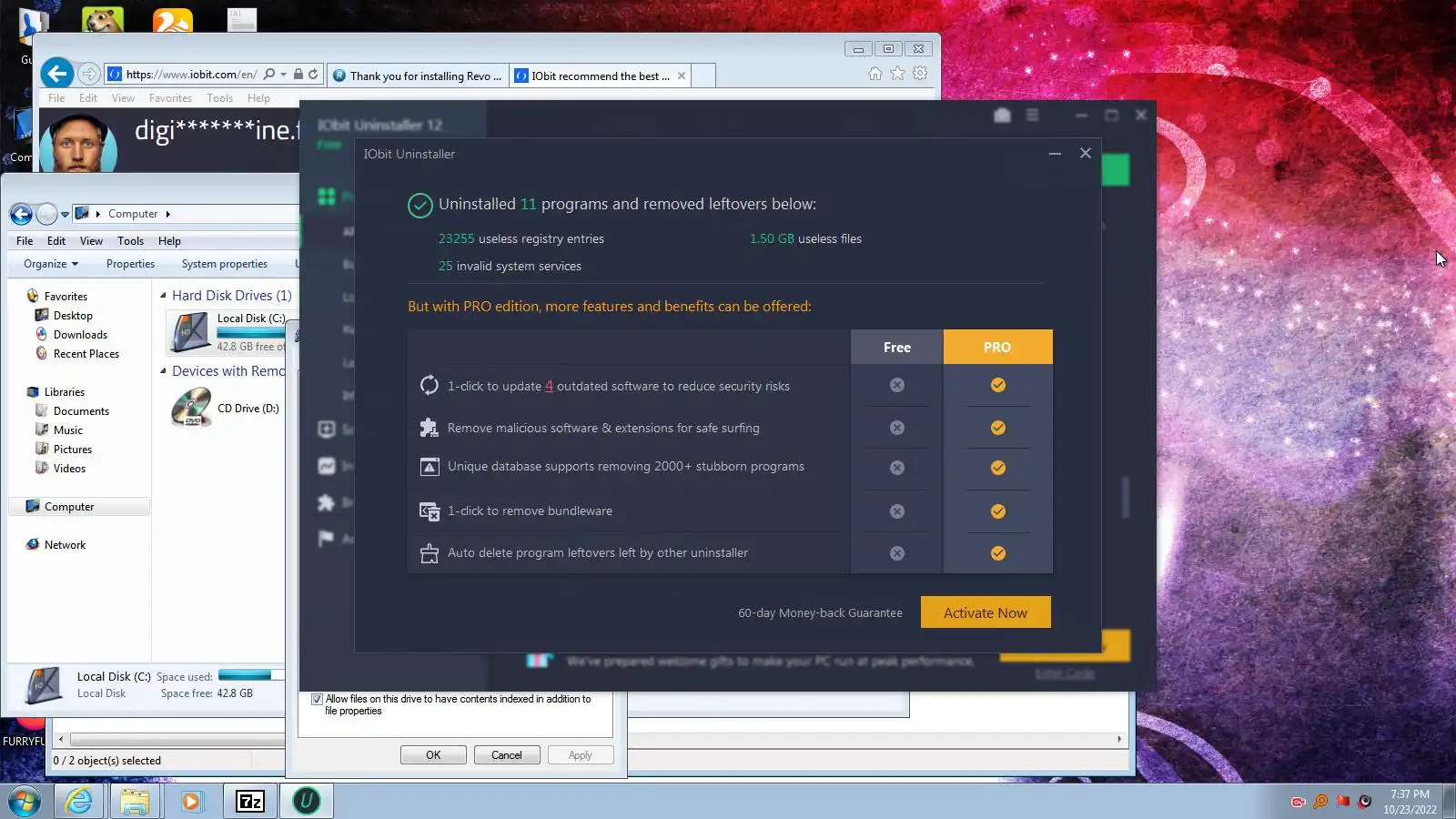Image resolution: width=1456 pixels, height=819 pixels.
Task: Expand the arrow after Computer in breadcrumb
Action: (x=168, y=215)
